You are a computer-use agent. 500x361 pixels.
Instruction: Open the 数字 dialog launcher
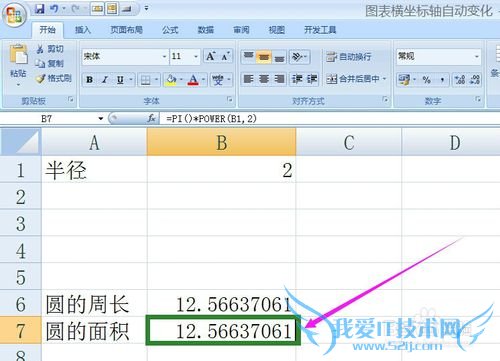(x=478, y=99)
